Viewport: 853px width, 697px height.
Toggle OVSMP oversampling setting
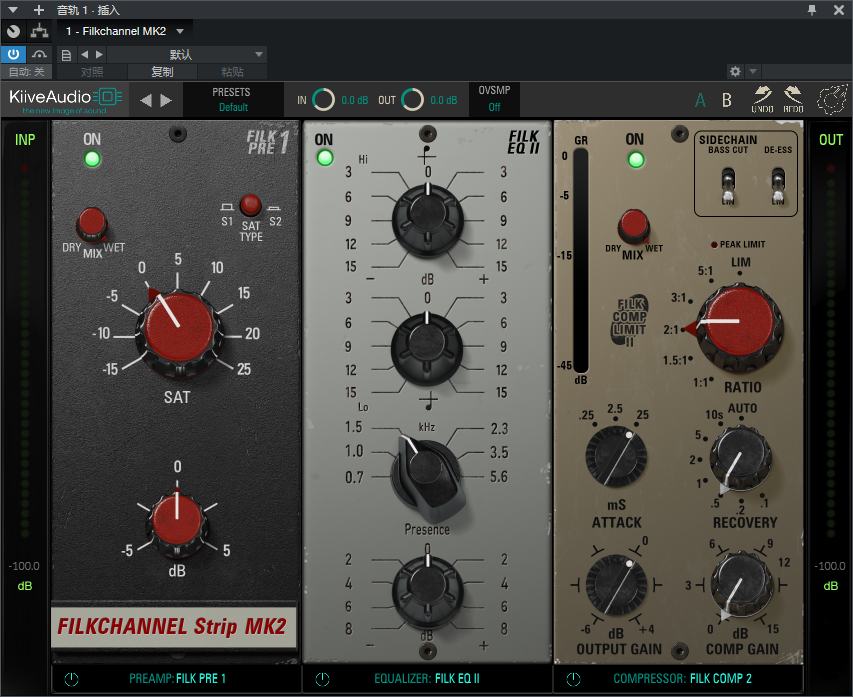[494, 99]
